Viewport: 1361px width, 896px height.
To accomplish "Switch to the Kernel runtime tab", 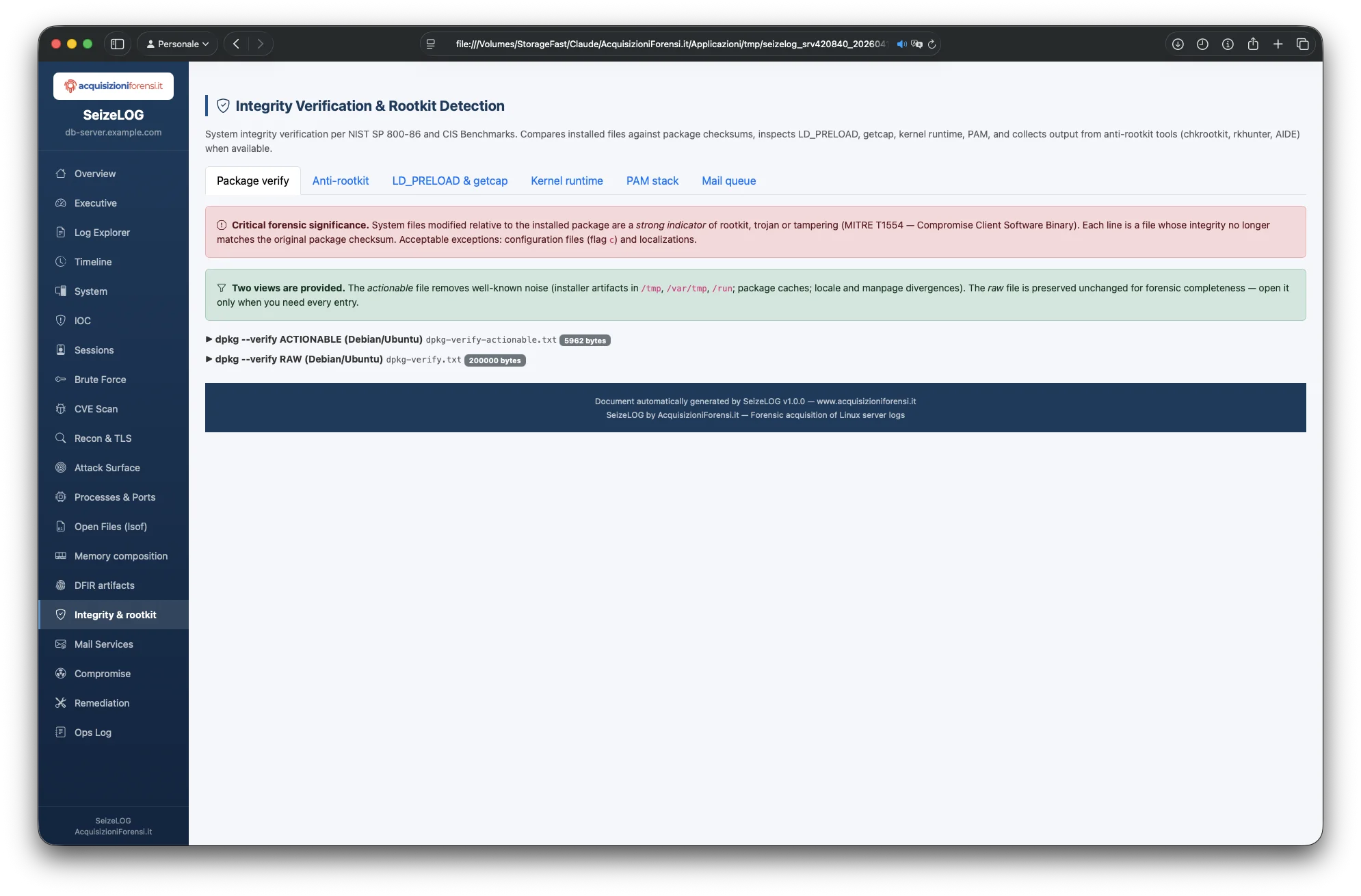I will coord(566,181).
